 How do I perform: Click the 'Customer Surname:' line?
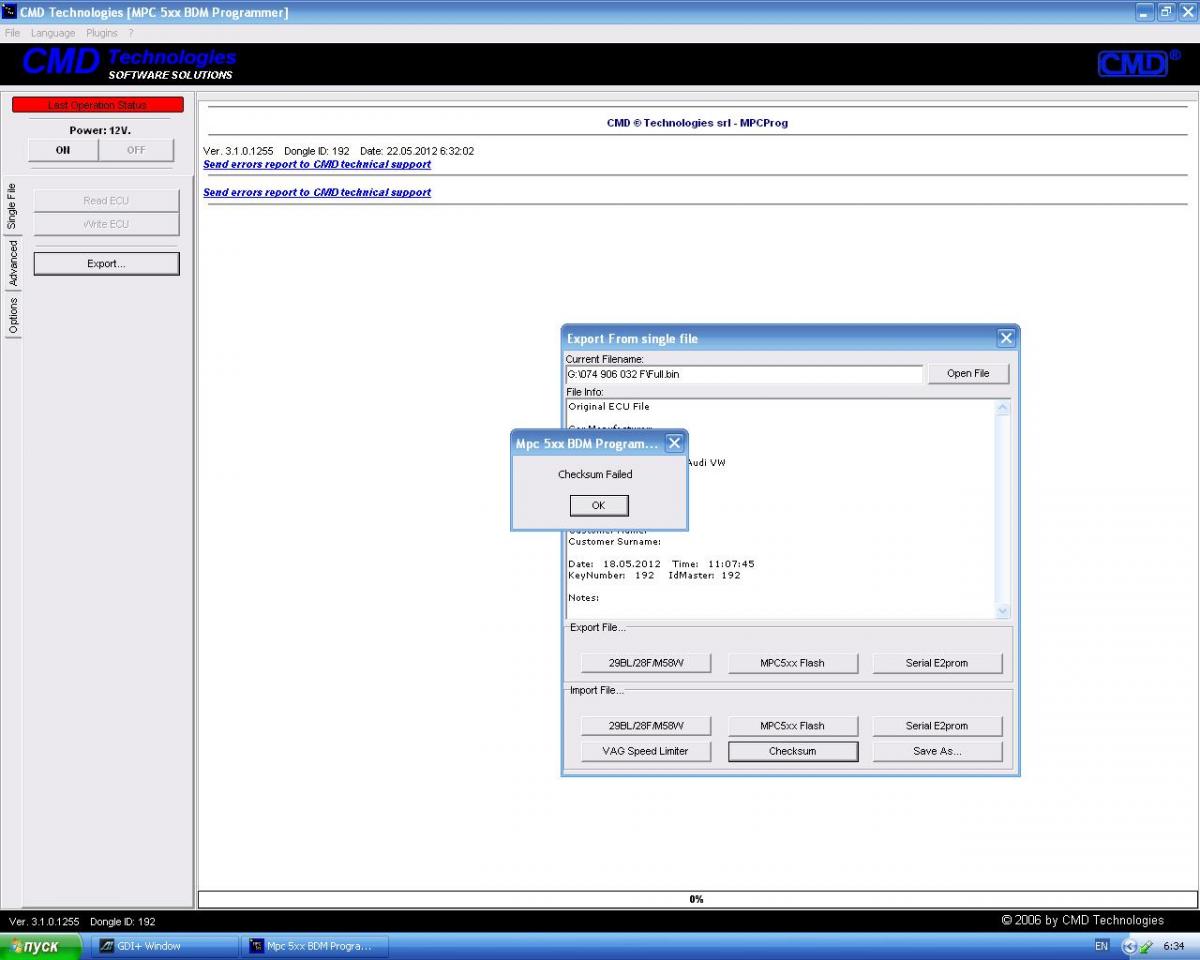pyautogui.click(x=614, y=541)
